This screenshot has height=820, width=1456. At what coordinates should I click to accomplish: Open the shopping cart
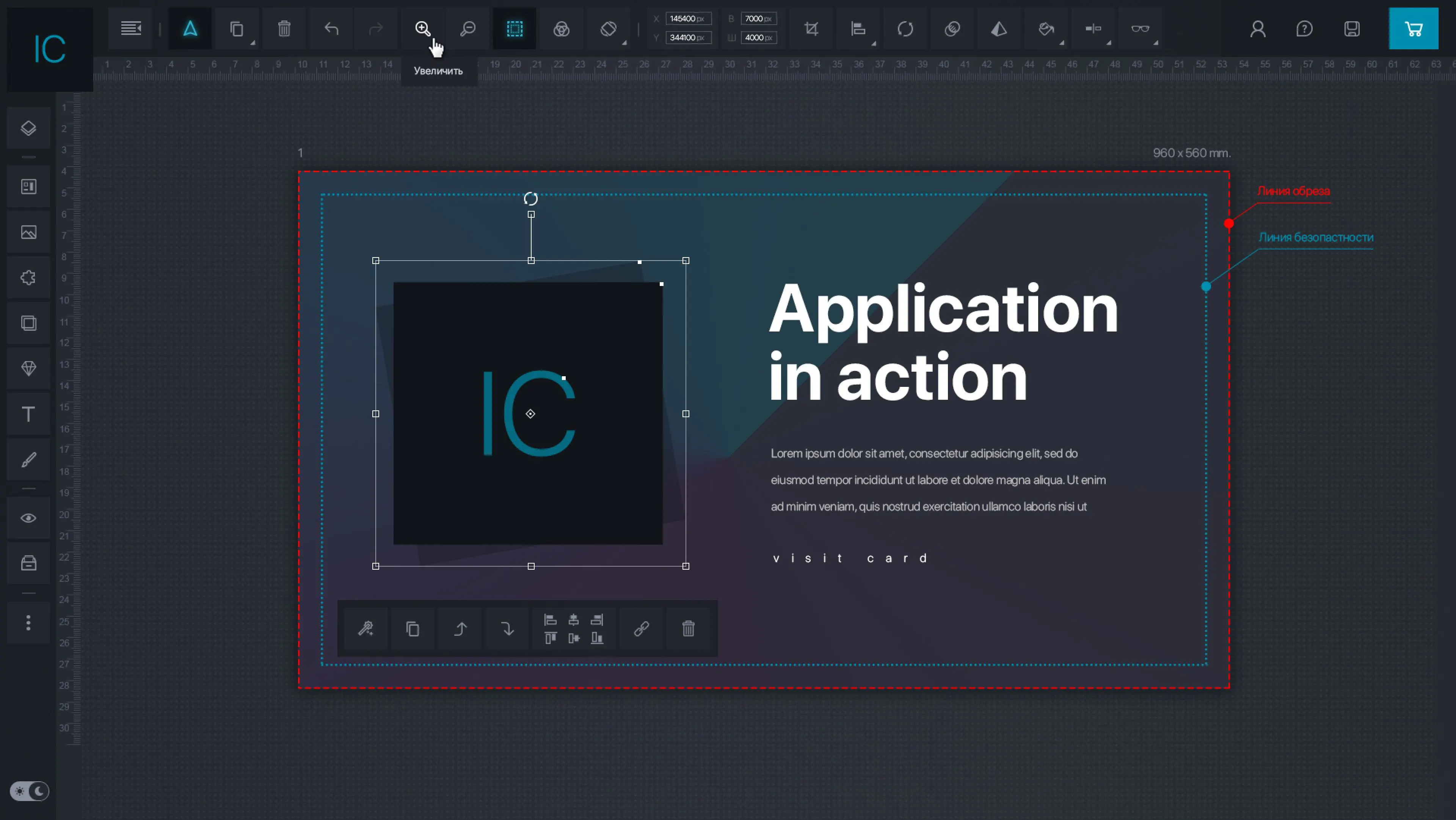(x=1414, y=28)
